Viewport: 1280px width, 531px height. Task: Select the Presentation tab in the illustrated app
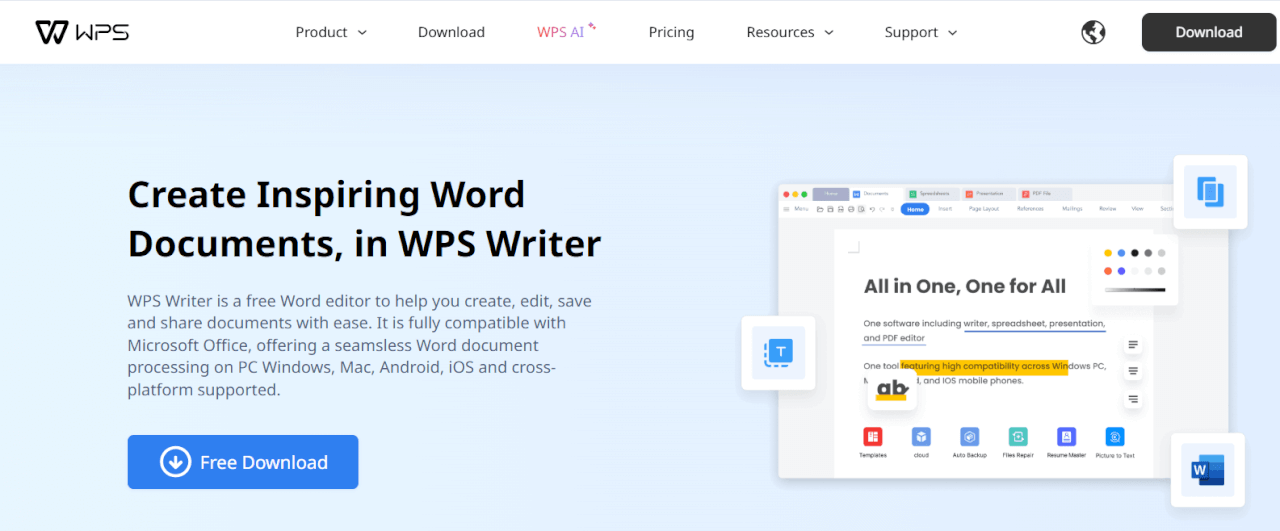click(989, 194)
